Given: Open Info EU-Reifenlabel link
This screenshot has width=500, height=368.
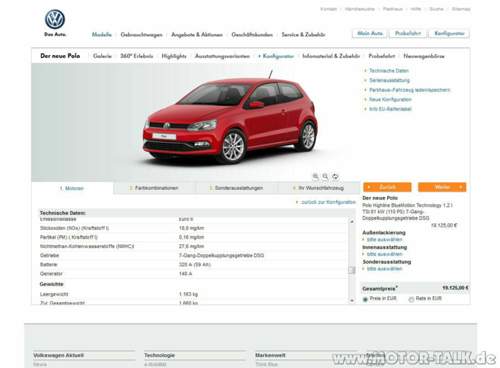Looking at the screenshot, I should tap(390, 109).
